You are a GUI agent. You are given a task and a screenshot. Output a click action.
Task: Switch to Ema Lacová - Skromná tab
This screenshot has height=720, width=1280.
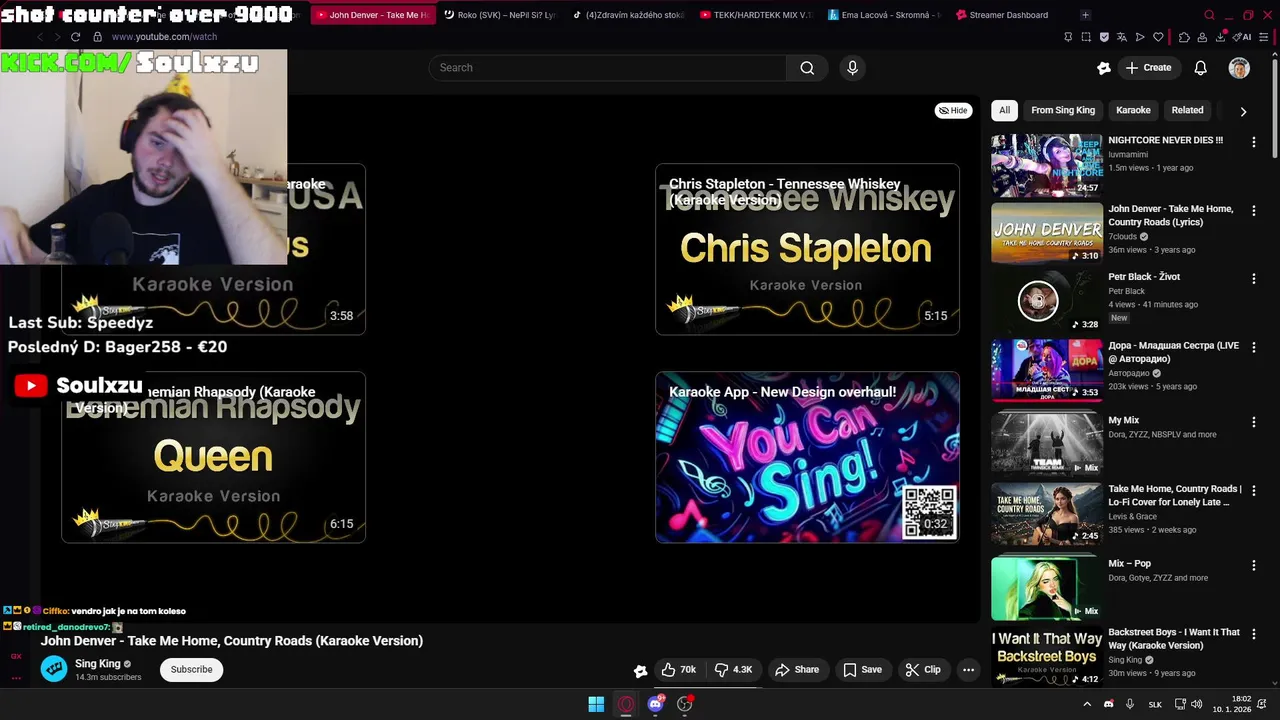[885, 15]
